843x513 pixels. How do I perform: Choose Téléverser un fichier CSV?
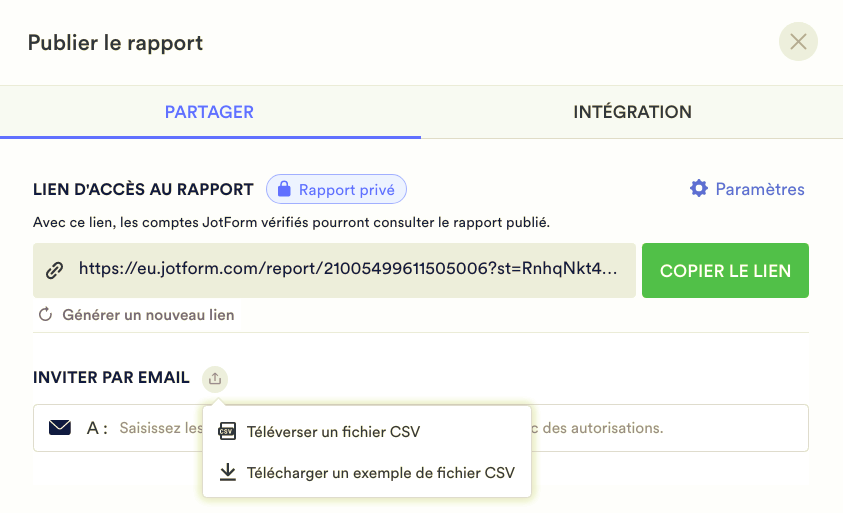[x=333, y=432]
